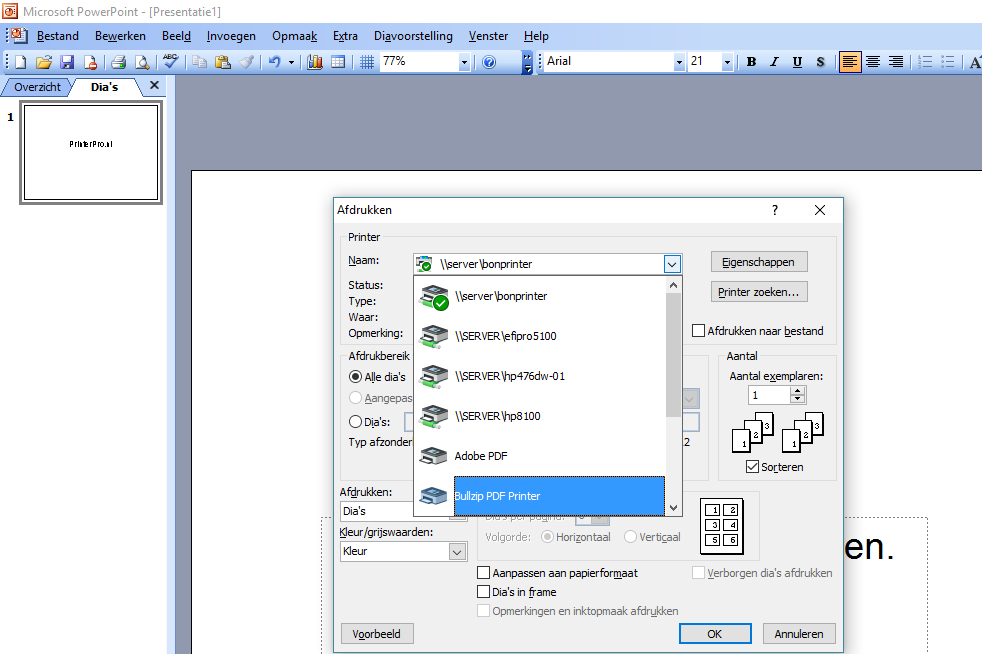
Task: Click the Annuleren button
Action: pos(799,634)
